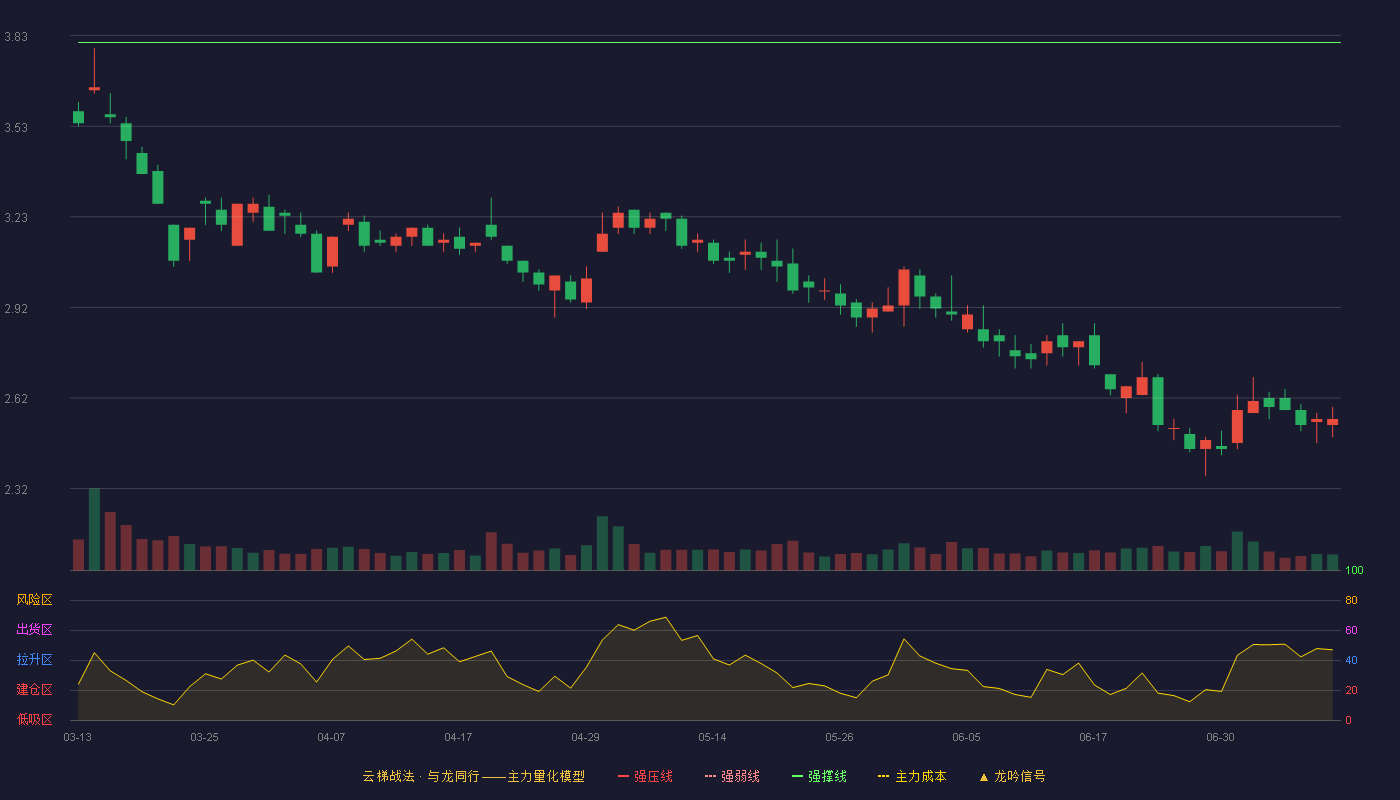Select the 03-13 date label

tap(78, 737)
